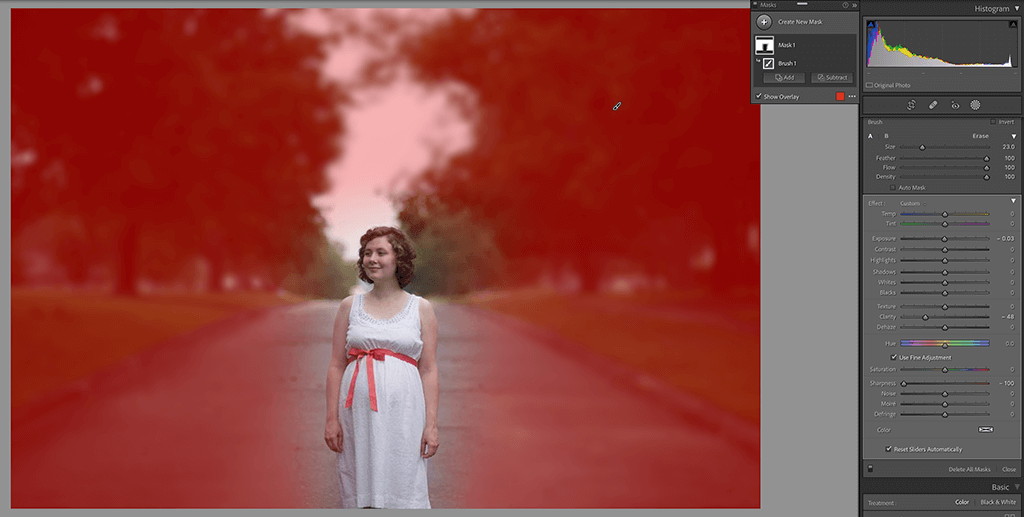Click the Size value field 23.0
The width and height of the screenshot is (1024, 517).
1008,148
